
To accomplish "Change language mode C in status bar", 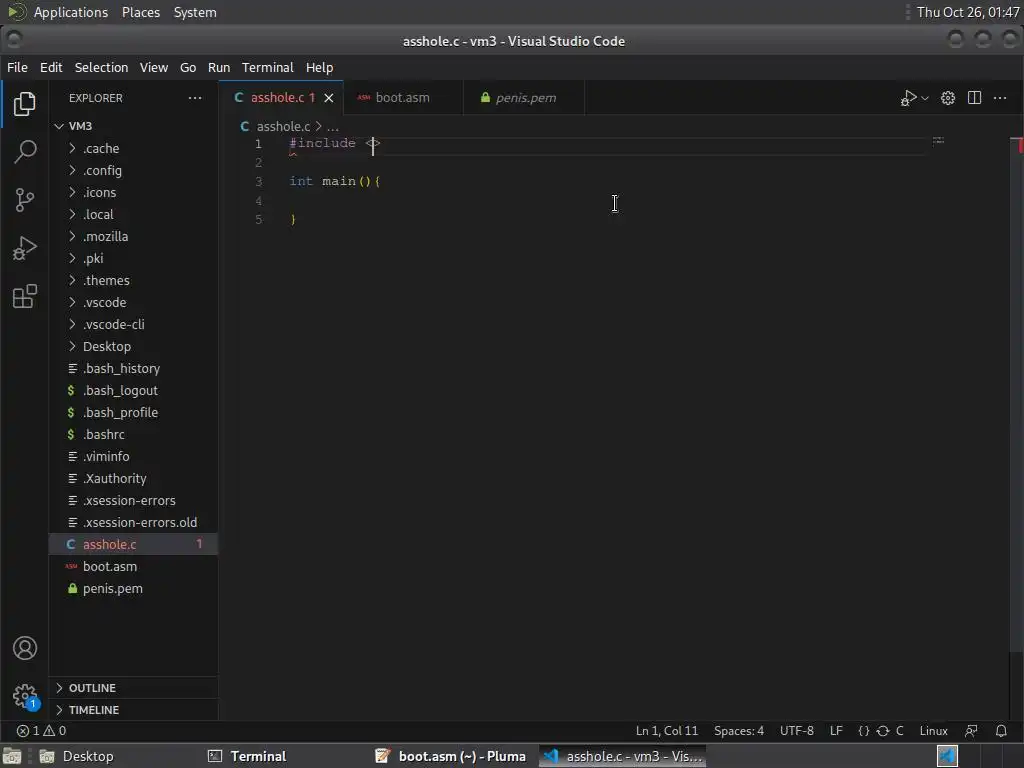I will tap(899, 731).
